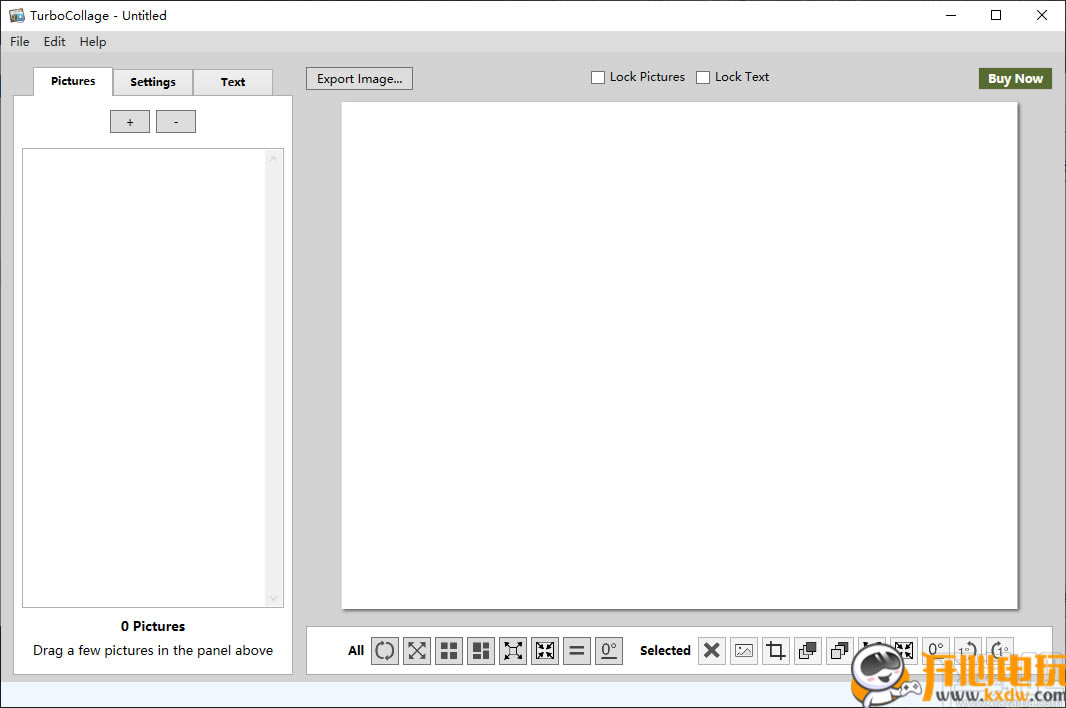Click the picture replace icon in Selected group
The width and height of the screenshot is (1066, 708).
coord(743,651)
